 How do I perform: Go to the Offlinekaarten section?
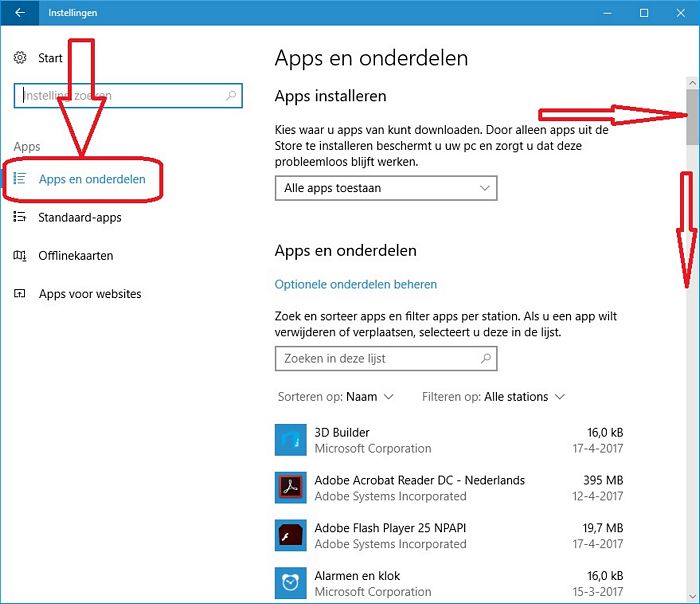point(76,256)
